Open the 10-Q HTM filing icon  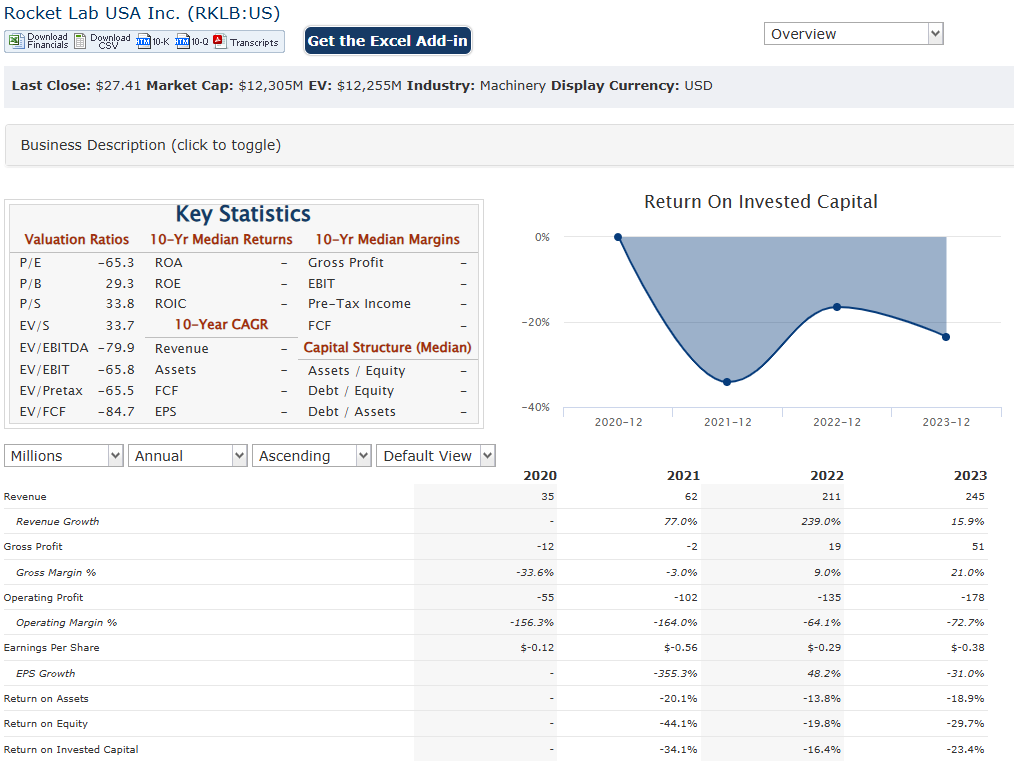(182, 41)
